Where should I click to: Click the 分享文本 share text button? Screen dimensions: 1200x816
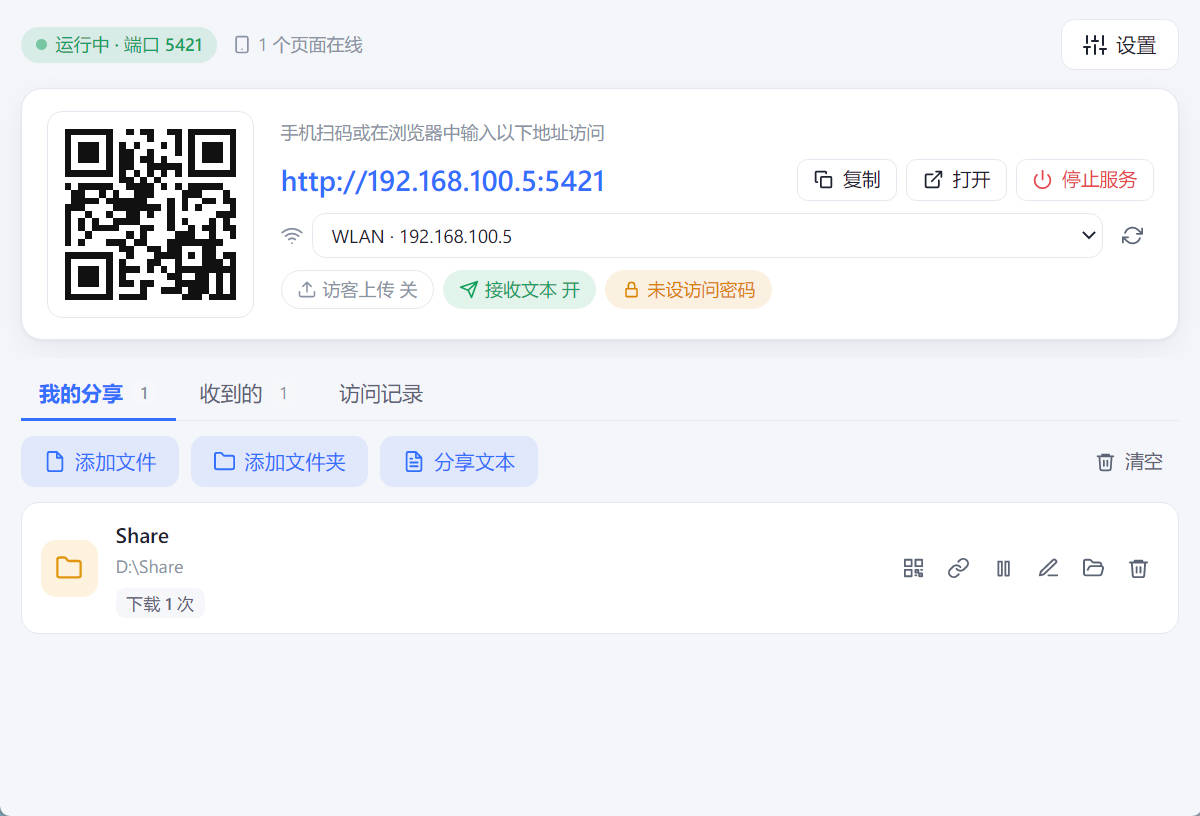pyautogui.click(x=459, y=462)
